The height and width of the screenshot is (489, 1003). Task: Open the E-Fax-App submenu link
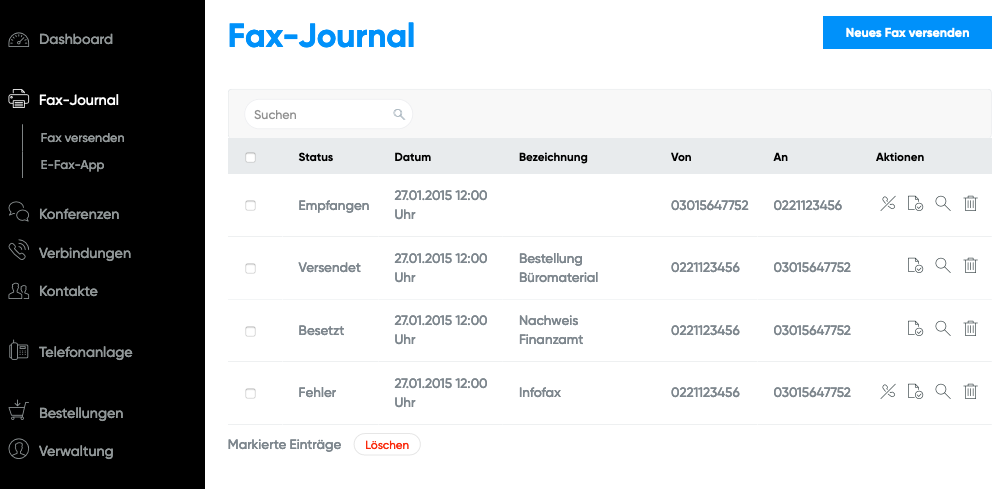(72, 164)
